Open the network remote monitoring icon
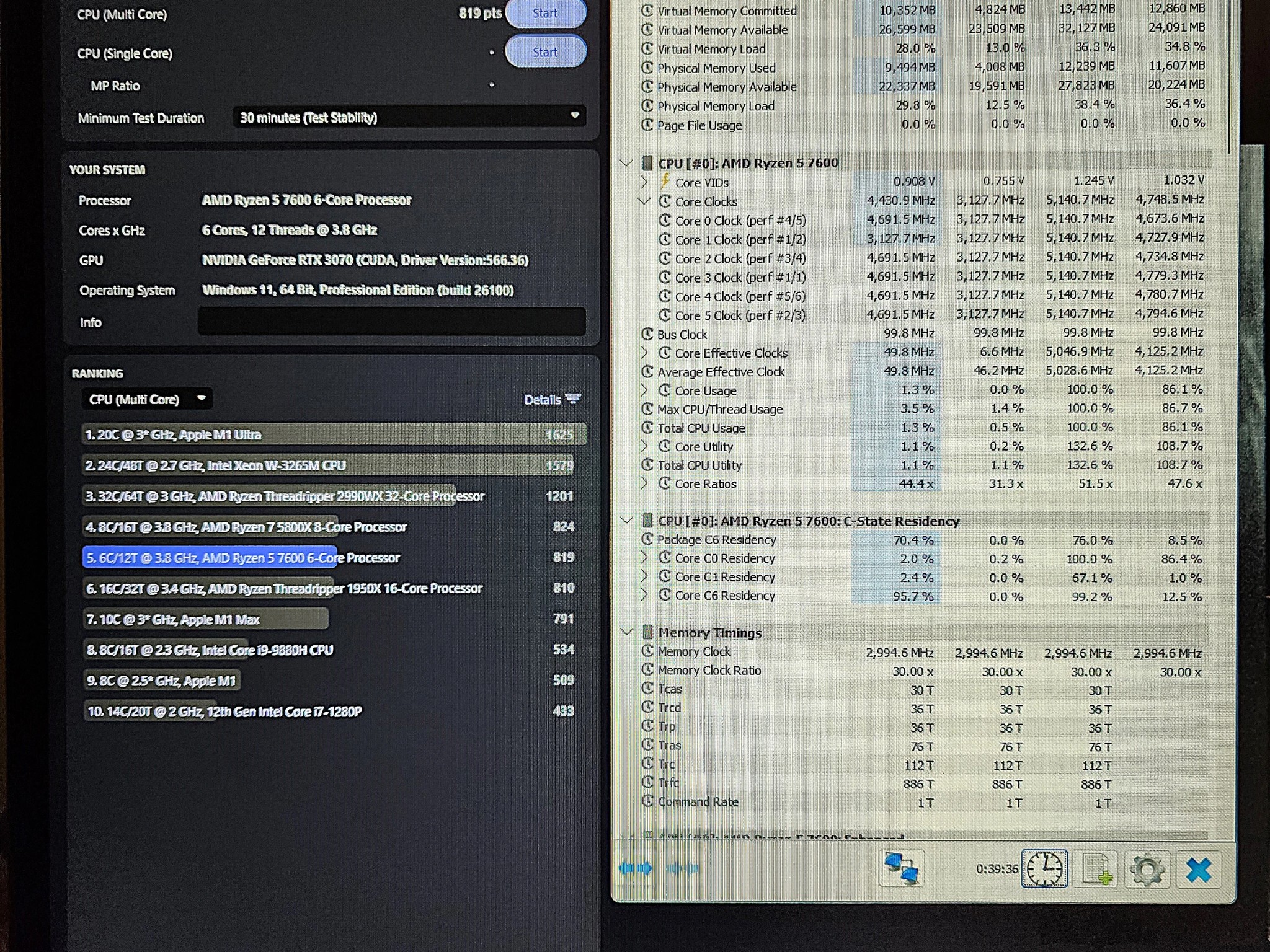Image resolution: width=1270 pixels, height=952 pixels. (x=901, y=868)
